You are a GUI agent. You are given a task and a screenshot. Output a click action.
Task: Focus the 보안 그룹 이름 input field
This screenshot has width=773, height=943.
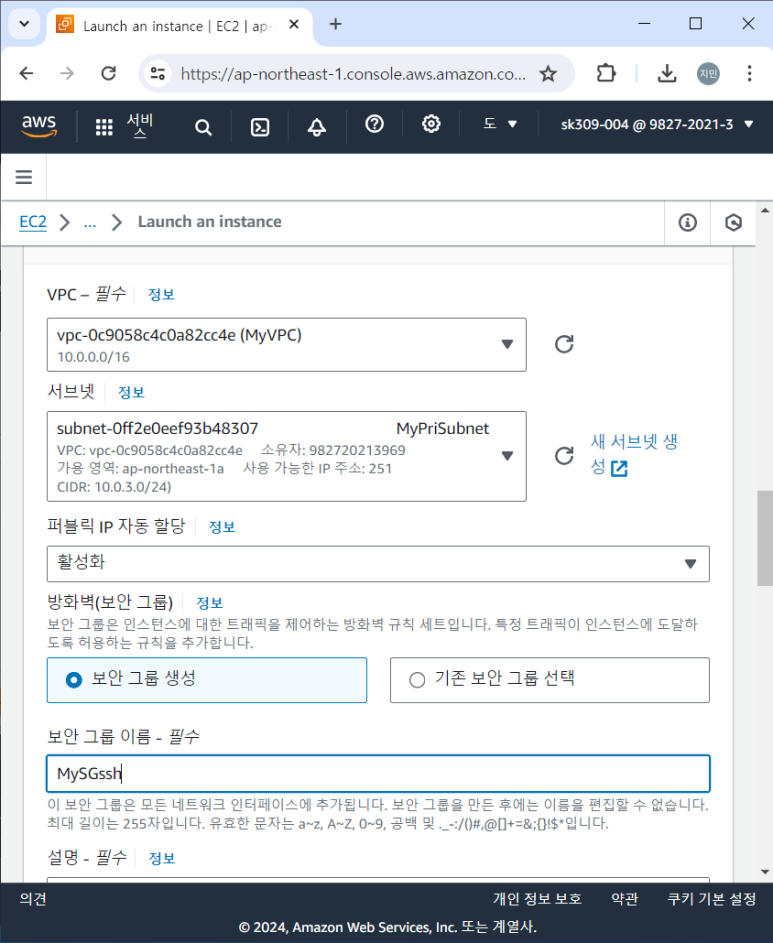coord(378,773)
